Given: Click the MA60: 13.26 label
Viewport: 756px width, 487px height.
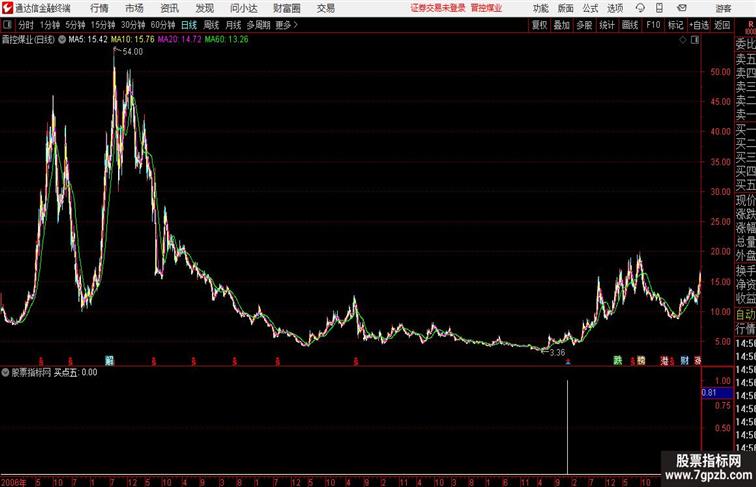Looking at the screenshot, I should [x=226, y=40].
